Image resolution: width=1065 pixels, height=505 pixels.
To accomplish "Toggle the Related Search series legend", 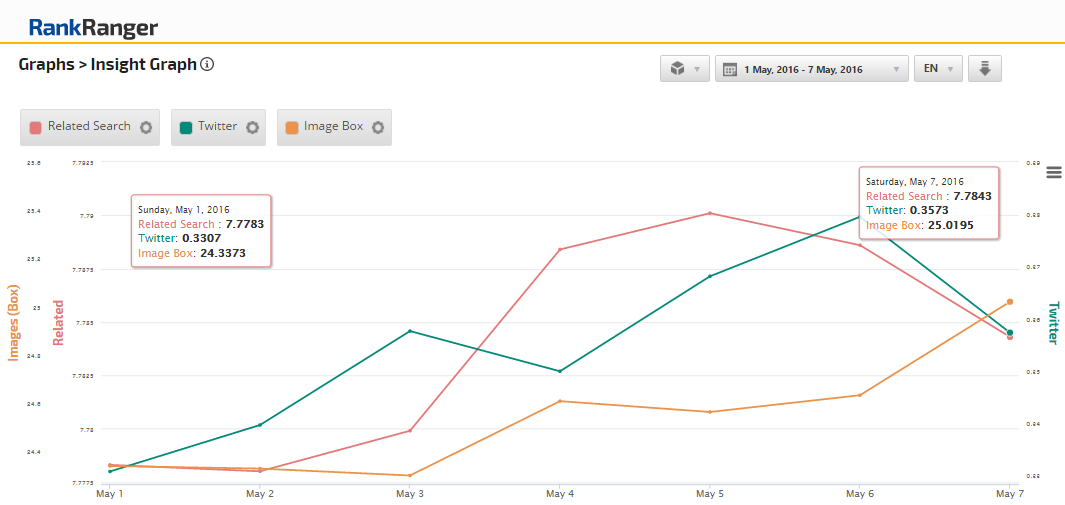I will point(89,127).
